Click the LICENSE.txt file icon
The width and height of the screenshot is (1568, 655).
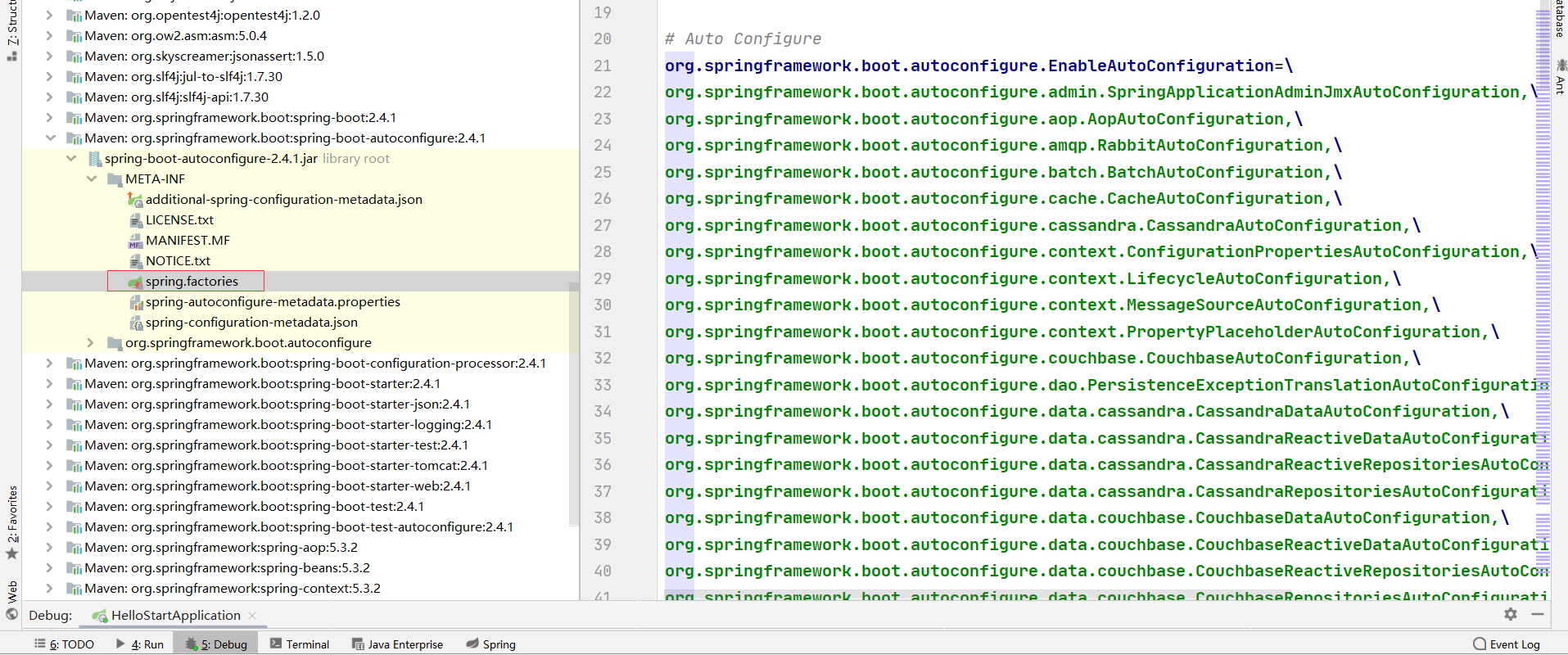click(136, 220)
